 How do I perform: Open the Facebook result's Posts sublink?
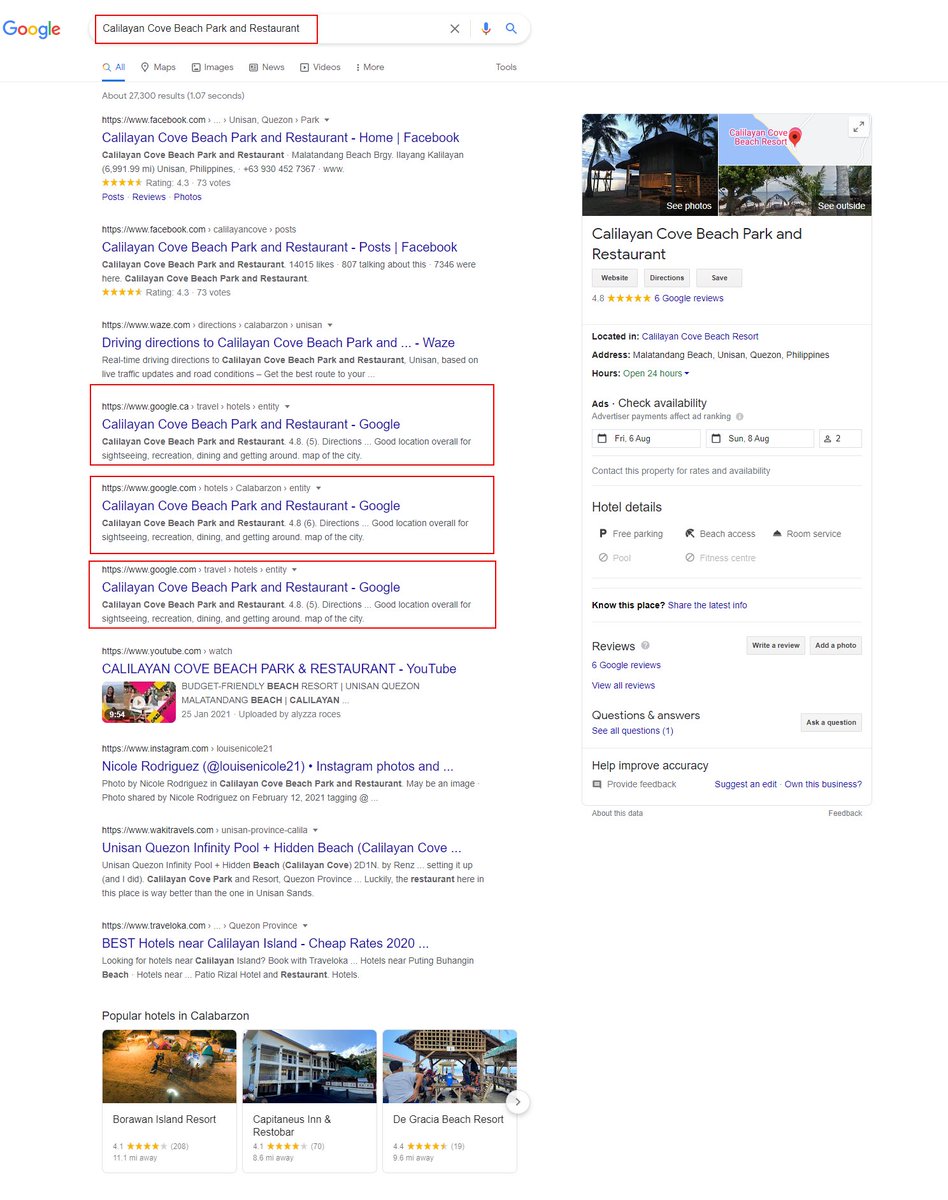click(x=113, y=197)
